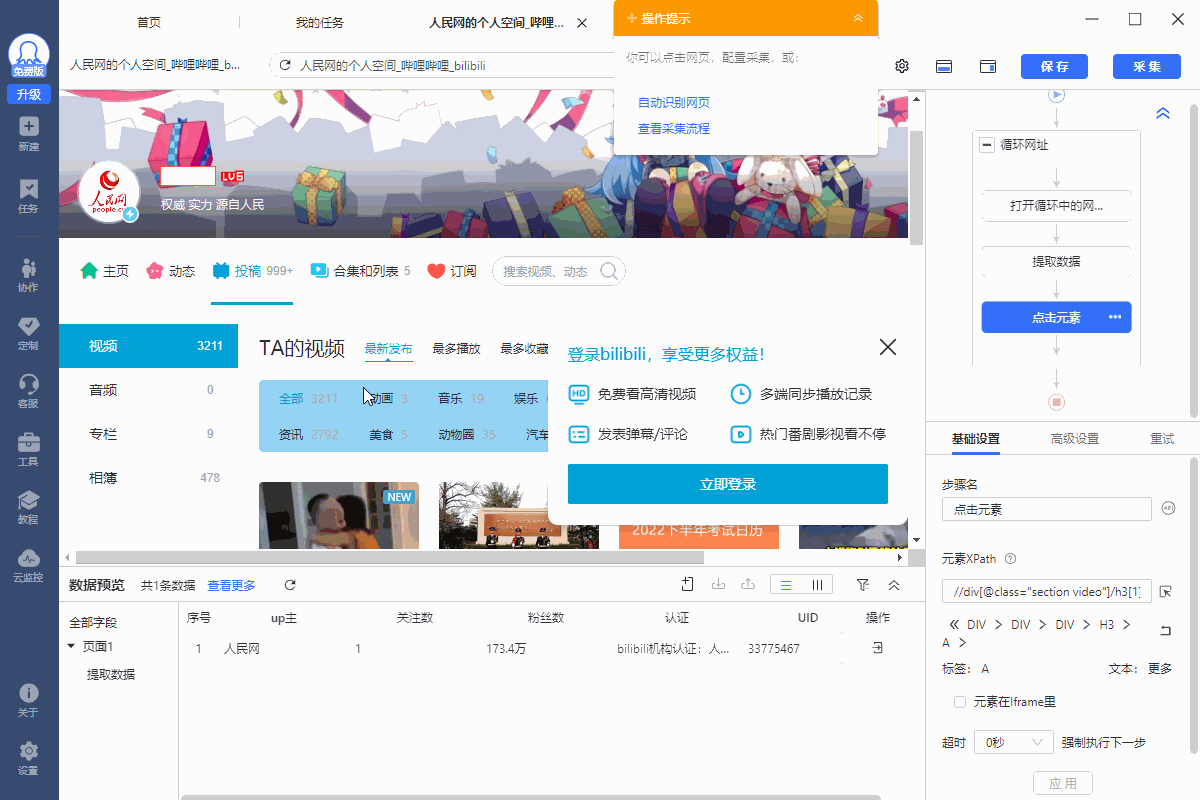This screenshot has width=1200, height=800.
Task: Open the 重试 tab
Action: (1162, 439)
